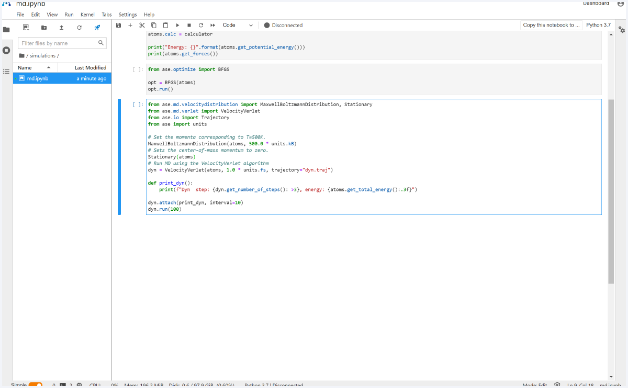The image size is (628, 388).
Task: Click the VelocityVerlet molecular dynamics cell
Action: click(374, 157)
